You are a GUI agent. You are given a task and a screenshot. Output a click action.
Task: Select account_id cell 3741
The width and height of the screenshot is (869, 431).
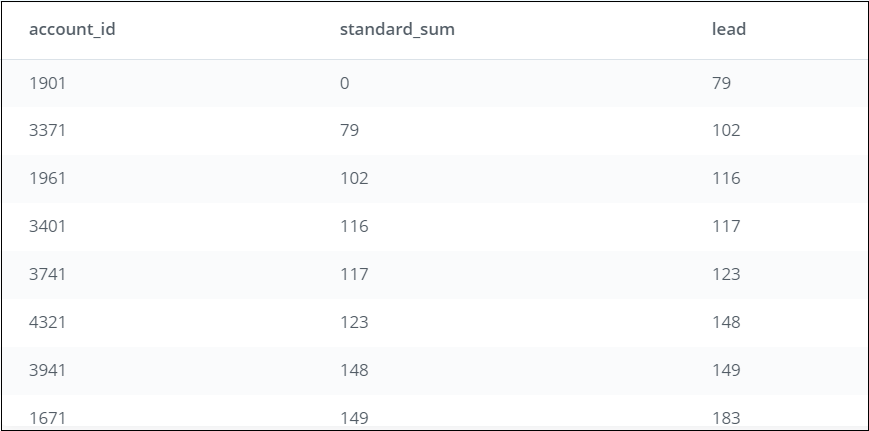click(x=47, y=274)
